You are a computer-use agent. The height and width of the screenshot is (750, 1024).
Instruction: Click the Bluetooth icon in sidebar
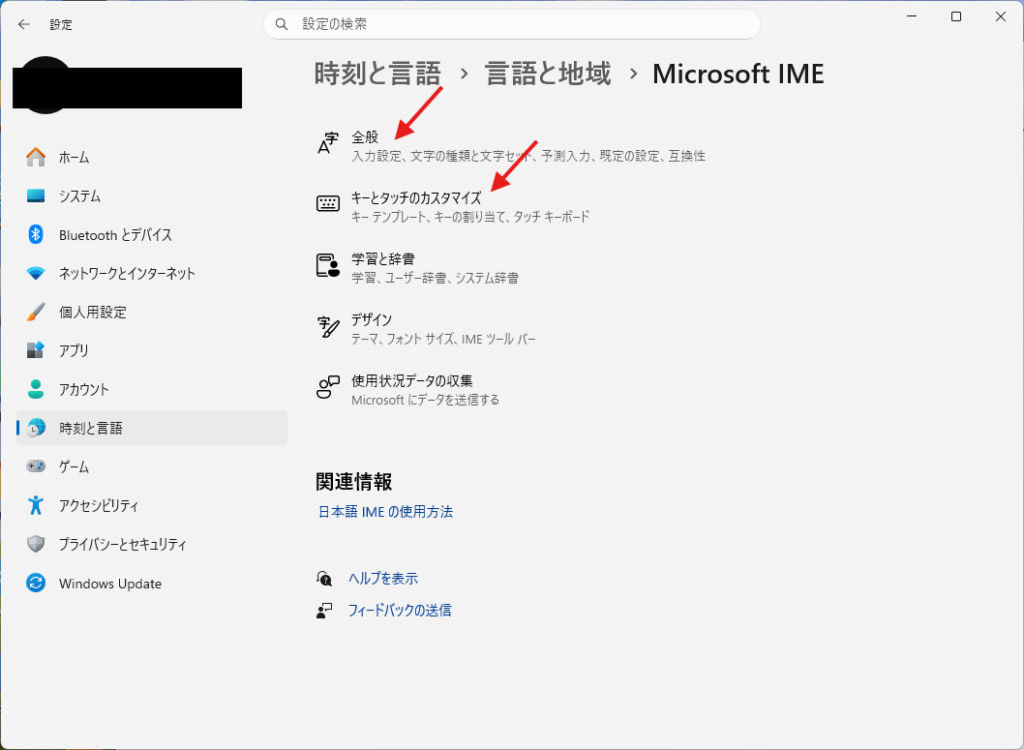[x=36, y=234]
